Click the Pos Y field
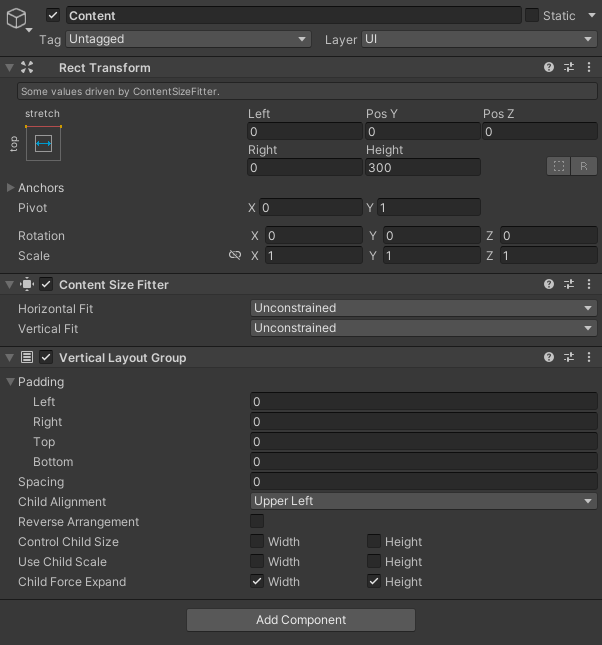 click(423, 131)
